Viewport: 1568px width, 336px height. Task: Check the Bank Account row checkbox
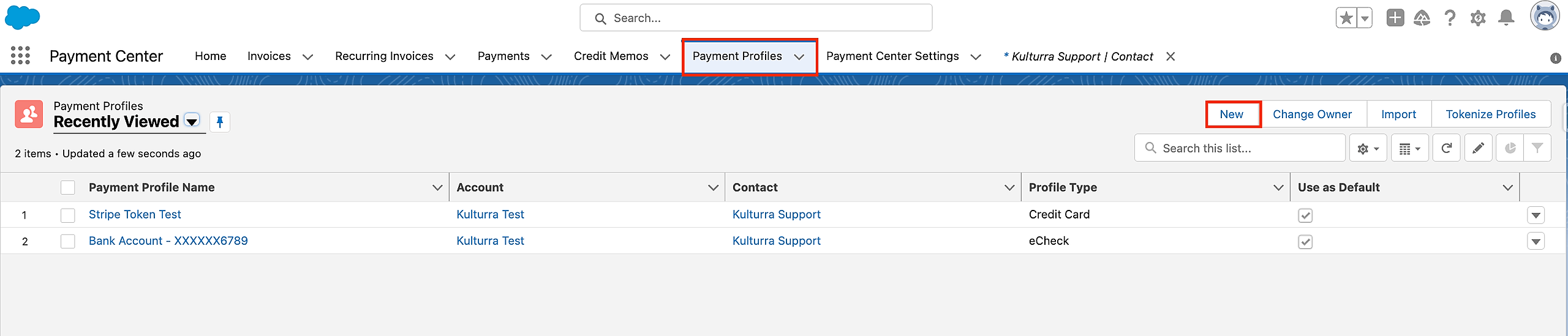point(68,241)
